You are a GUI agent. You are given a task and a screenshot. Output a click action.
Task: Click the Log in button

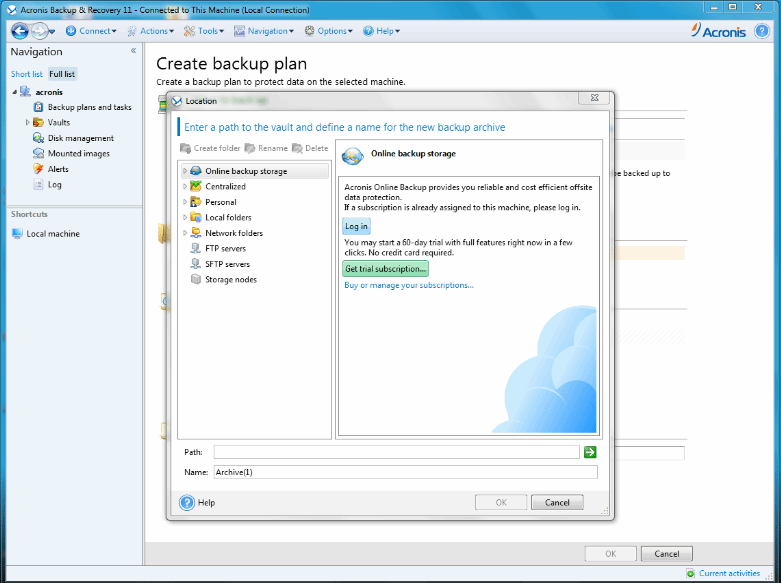[x=356, y=226]
